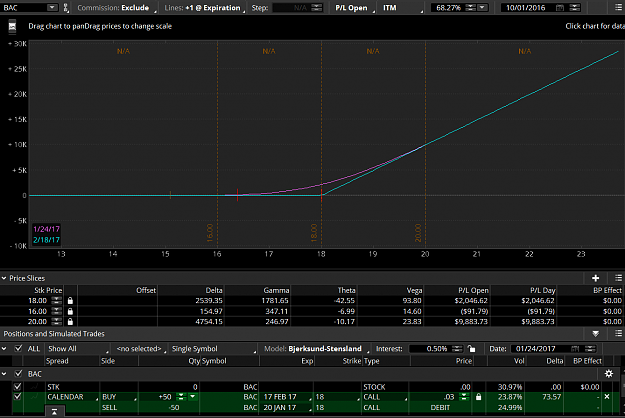Click the P/L Day column header
The height and width of the screenshot is (418, 625).
(x=542, y=290)
